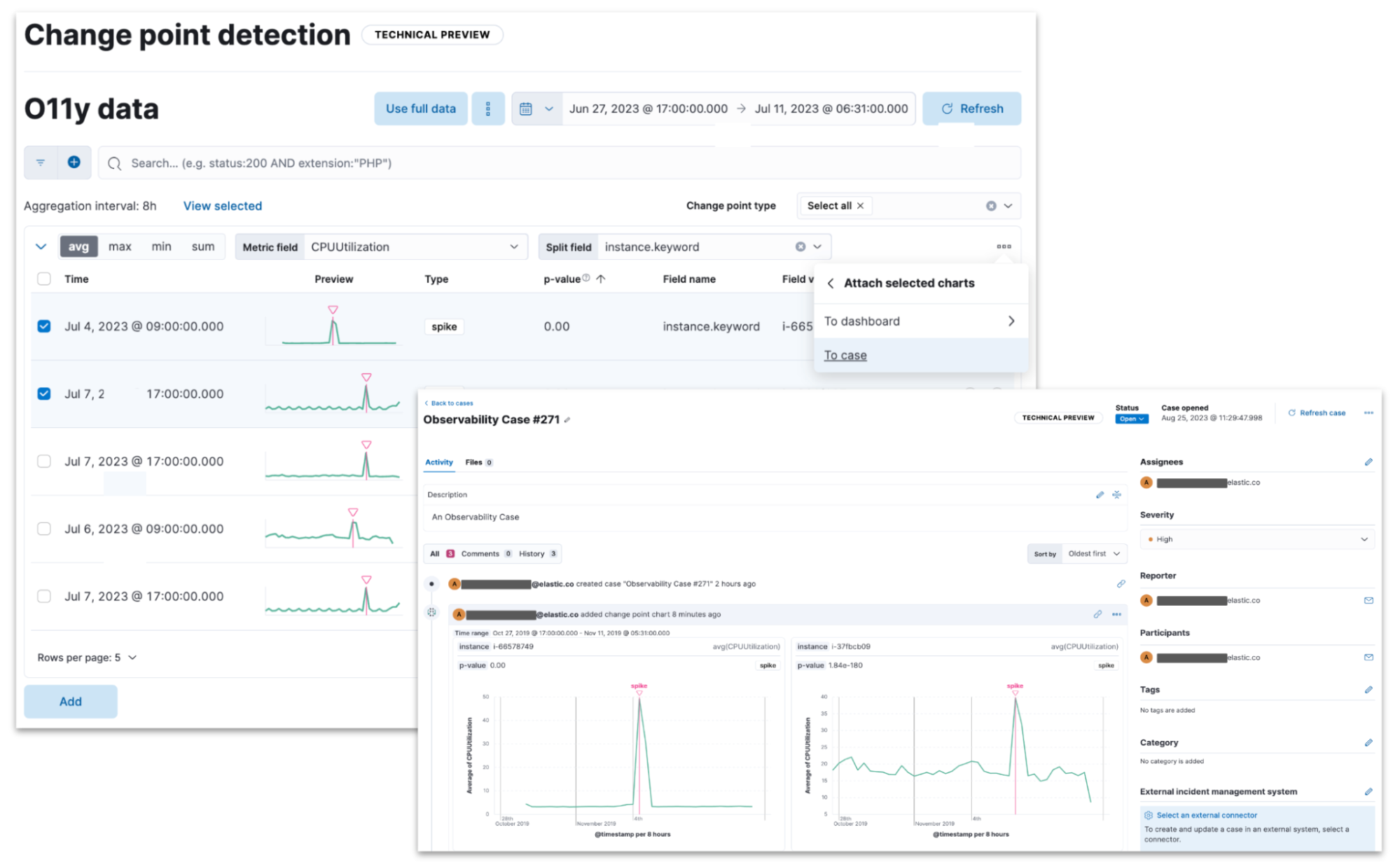Click the link icon on the change point comment
1400x862 pixels.
click(x=1097, y=614)
